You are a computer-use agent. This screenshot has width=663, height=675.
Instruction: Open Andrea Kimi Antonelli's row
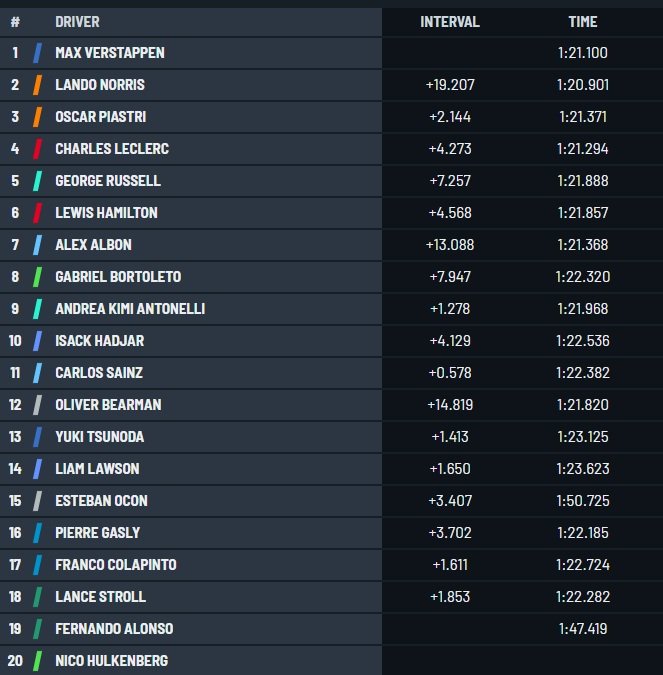(332, 309)
